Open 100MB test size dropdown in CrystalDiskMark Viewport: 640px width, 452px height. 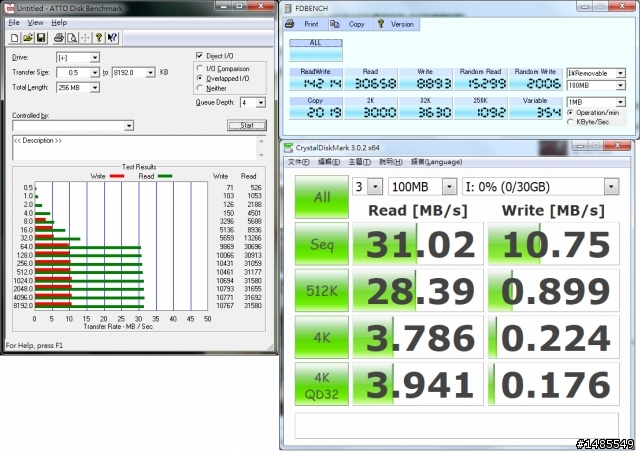[x=449, y=187]
